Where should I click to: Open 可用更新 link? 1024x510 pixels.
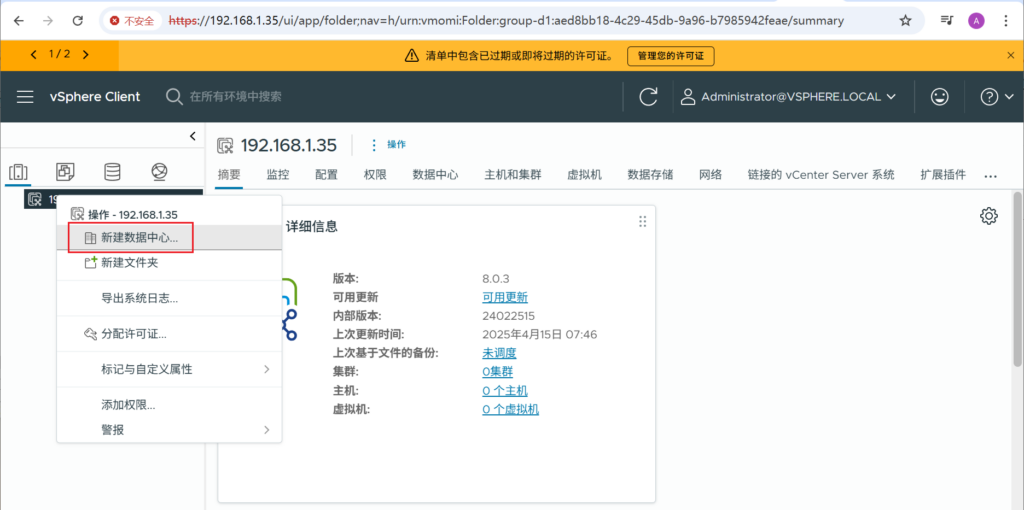[505, 297]
